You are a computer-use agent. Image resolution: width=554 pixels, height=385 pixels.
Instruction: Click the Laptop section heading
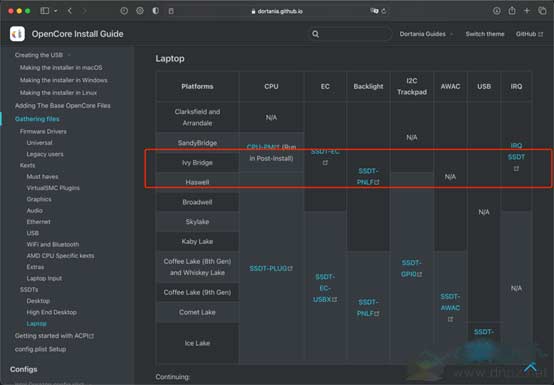coord(170,59)
